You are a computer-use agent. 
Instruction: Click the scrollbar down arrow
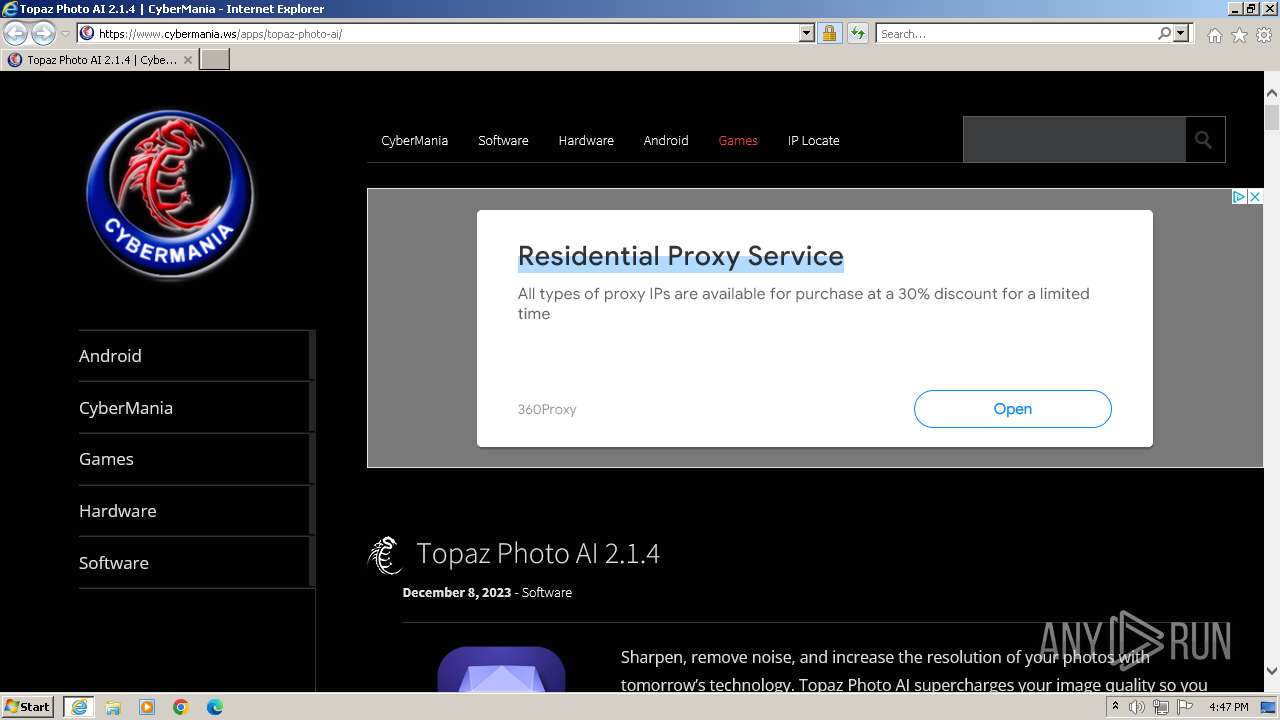coord(1272,671)
